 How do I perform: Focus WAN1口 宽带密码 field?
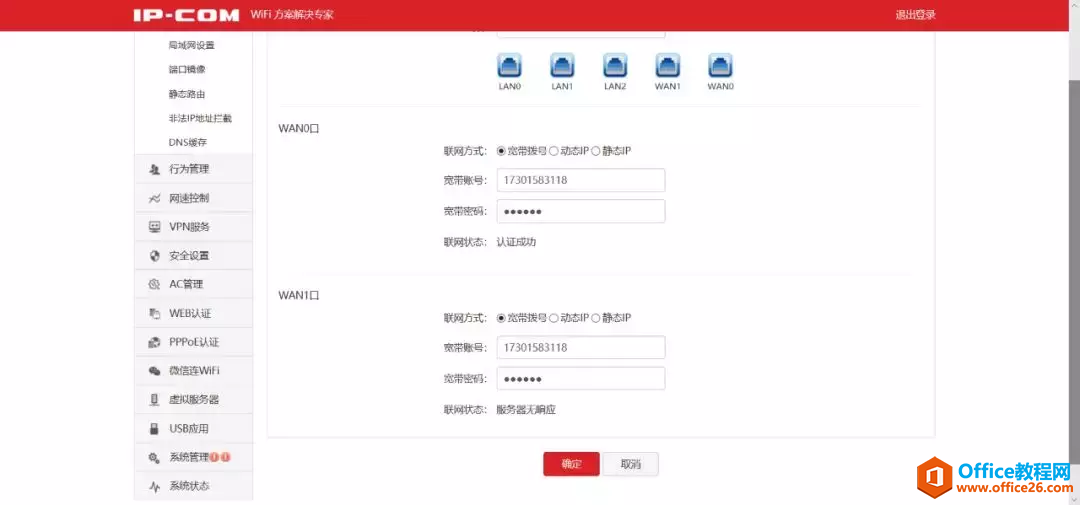(x=581, y=379)
